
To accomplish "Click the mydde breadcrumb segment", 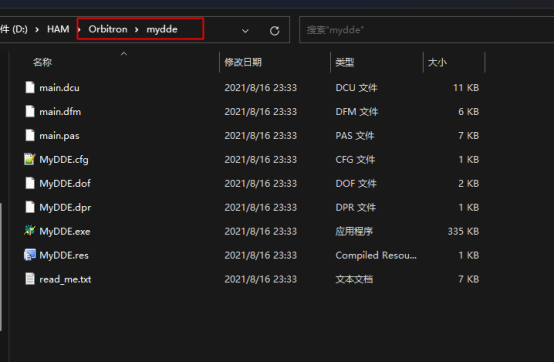I will click(162, 29).
